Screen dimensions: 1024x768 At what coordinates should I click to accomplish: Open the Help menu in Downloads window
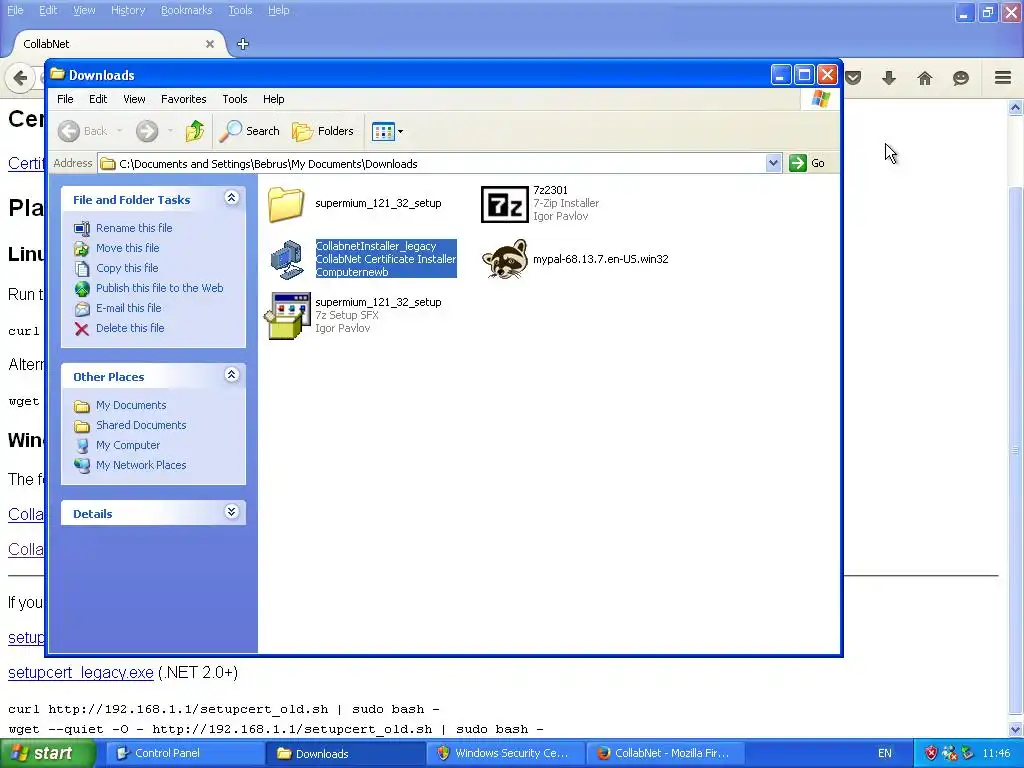click(x=274, y=99)
